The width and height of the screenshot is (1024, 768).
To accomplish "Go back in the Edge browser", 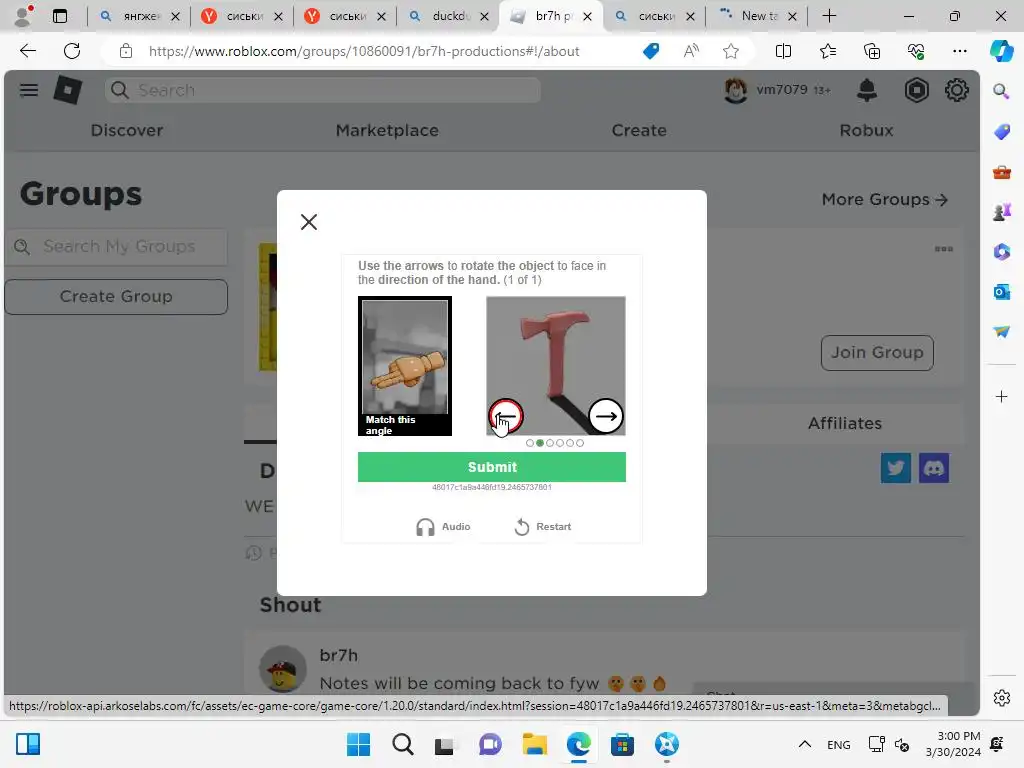I will [x=27, y=51].
